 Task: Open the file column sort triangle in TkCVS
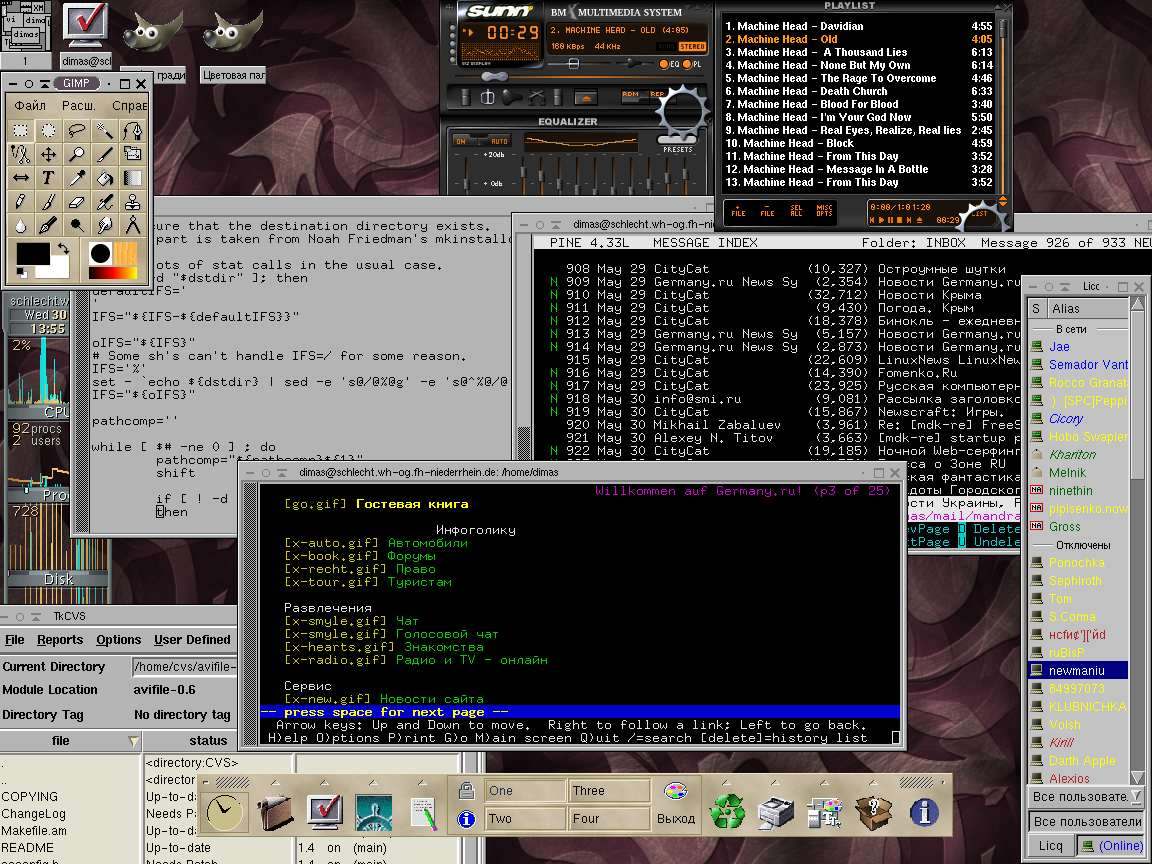click(133, 741)
